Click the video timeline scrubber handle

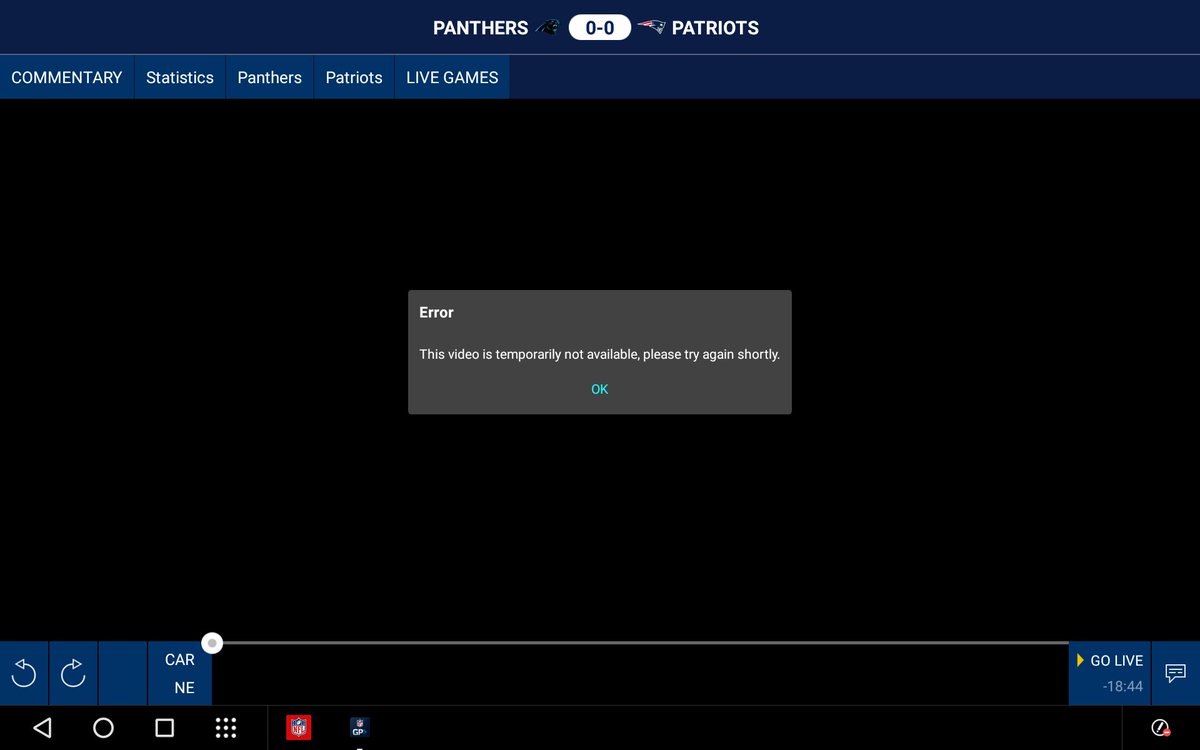tap(212, 643)
